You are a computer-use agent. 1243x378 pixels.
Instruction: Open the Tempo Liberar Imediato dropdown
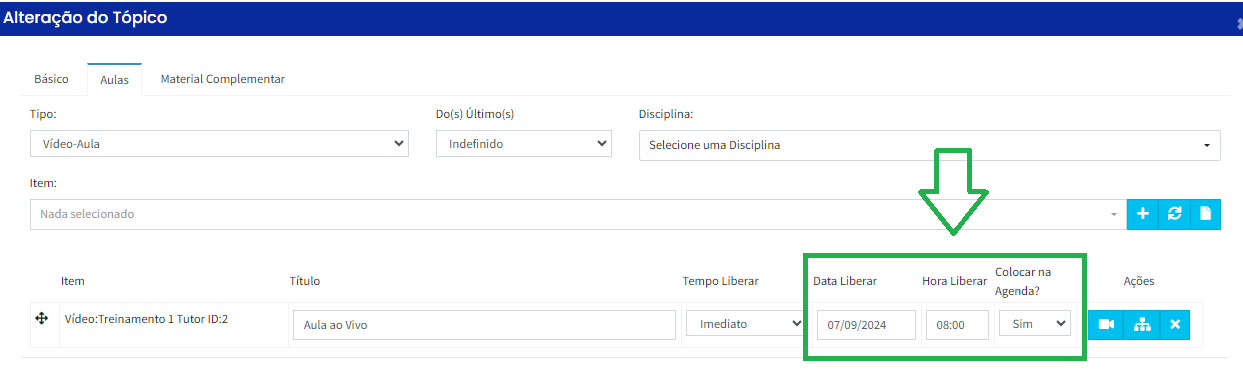coord(745,324)
